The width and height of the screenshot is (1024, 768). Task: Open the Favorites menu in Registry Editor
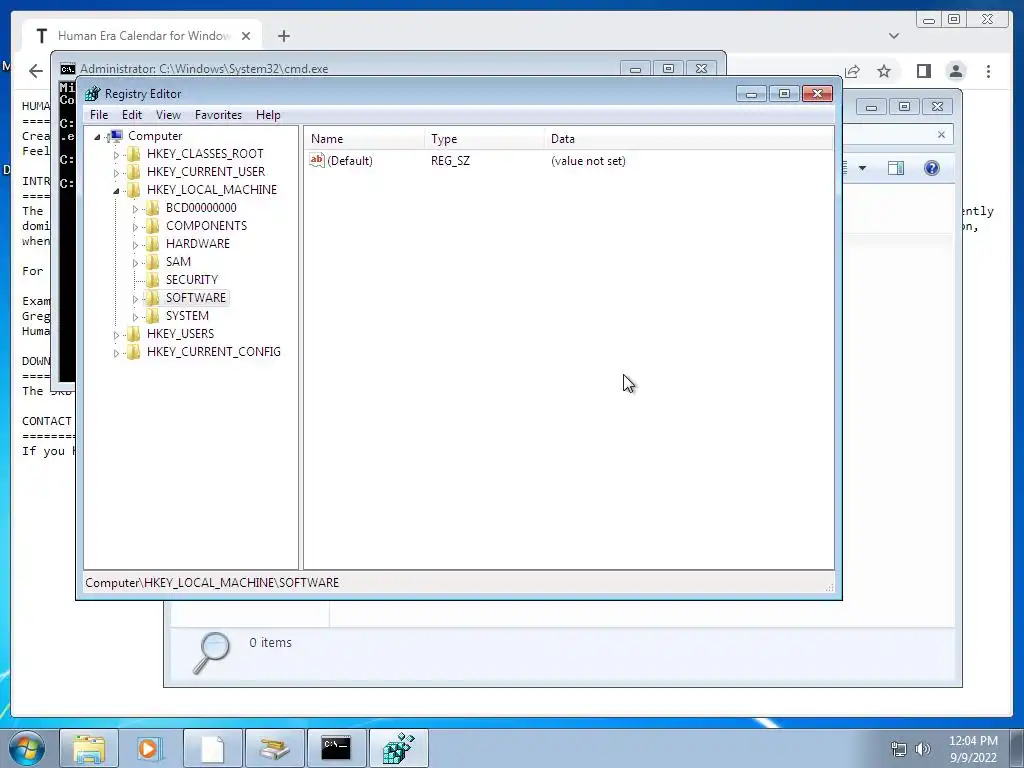point(218,115)
